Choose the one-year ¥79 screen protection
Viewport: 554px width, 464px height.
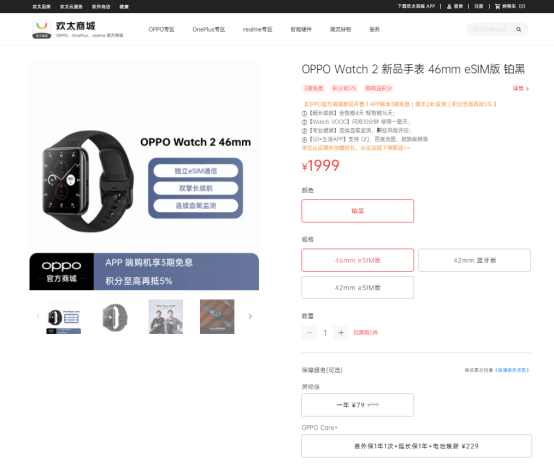[358, 405]
